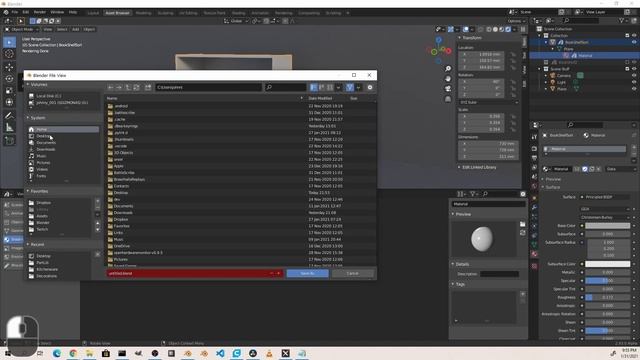This screenshot has height=360, width=640.
Task: Select the Cursor tool in viewport toolbar
Action: click(9, 54)
